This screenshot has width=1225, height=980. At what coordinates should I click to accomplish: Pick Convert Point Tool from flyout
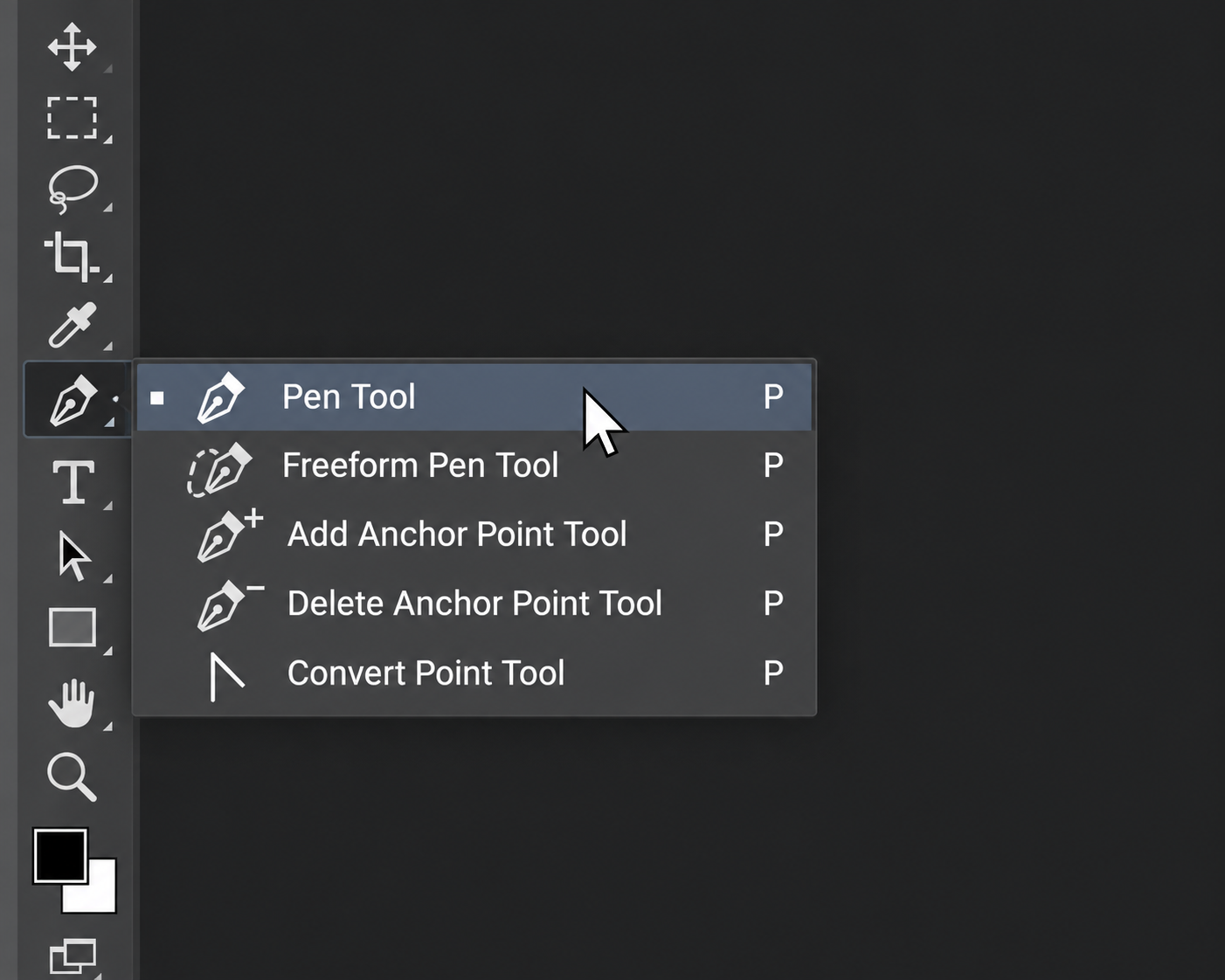[474, 673]
